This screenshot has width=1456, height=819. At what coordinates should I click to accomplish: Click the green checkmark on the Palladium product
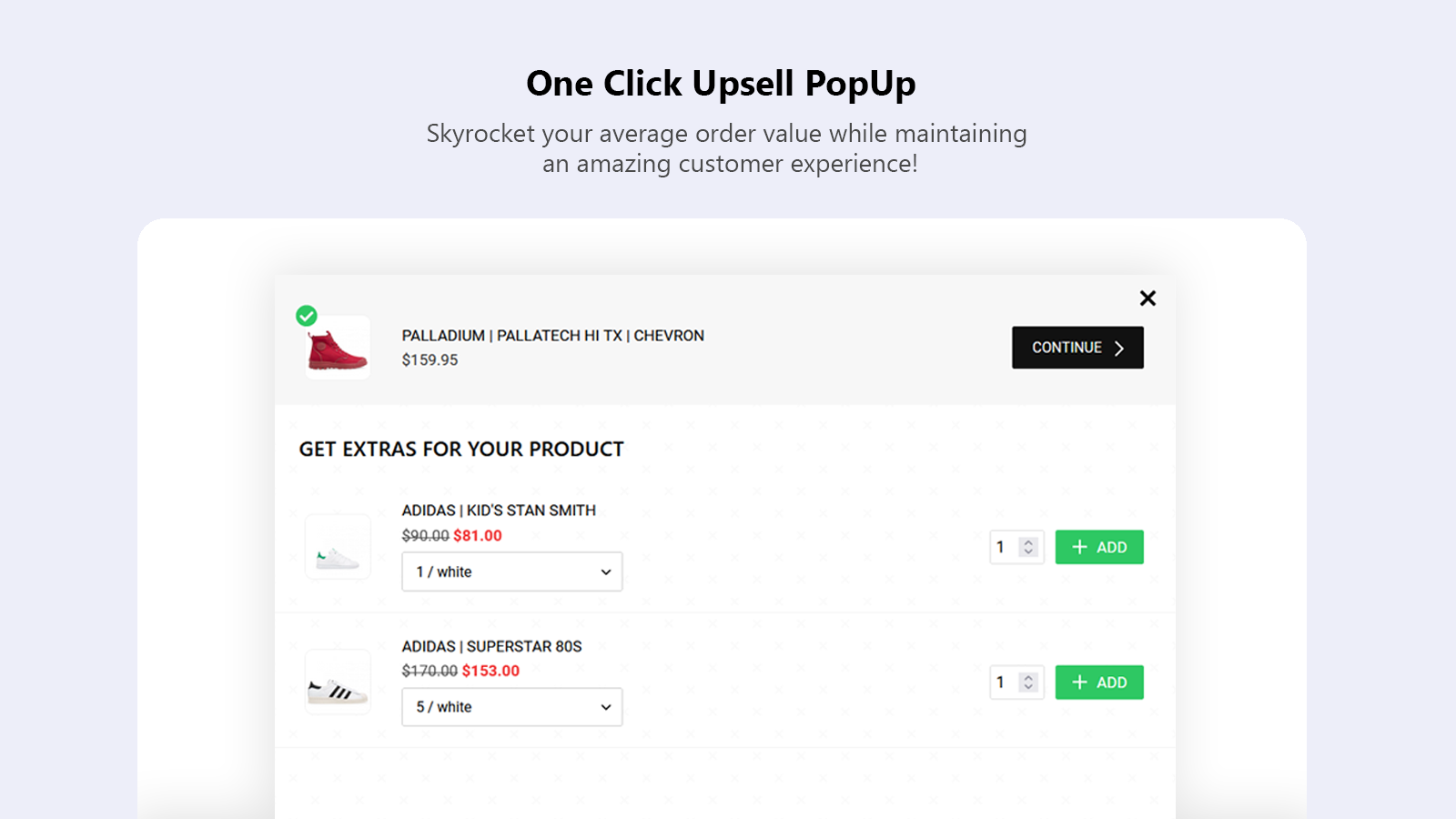[x=307, y=317]
